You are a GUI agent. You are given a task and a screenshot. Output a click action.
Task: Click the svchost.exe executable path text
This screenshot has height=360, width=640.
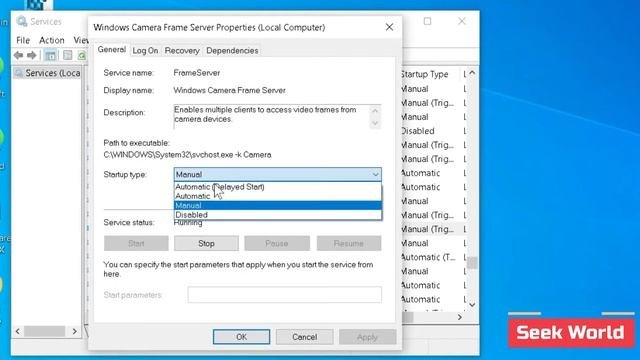pyautogui.click(x=187, y=155)
